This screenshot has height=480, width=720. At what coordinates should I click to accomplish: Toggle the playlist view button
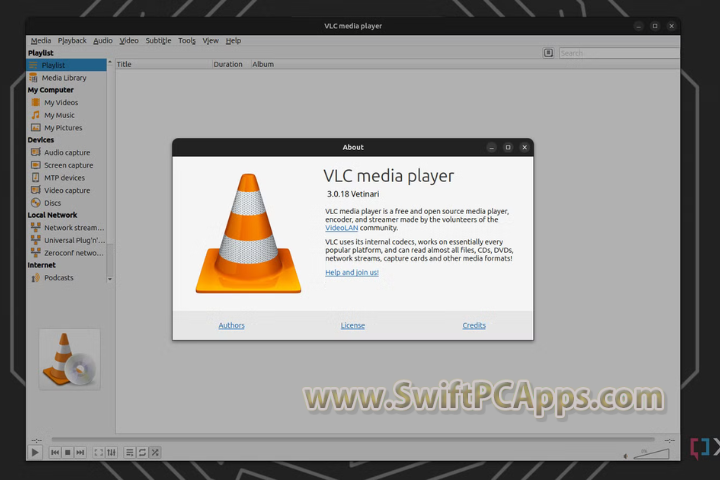click(130, 453)
